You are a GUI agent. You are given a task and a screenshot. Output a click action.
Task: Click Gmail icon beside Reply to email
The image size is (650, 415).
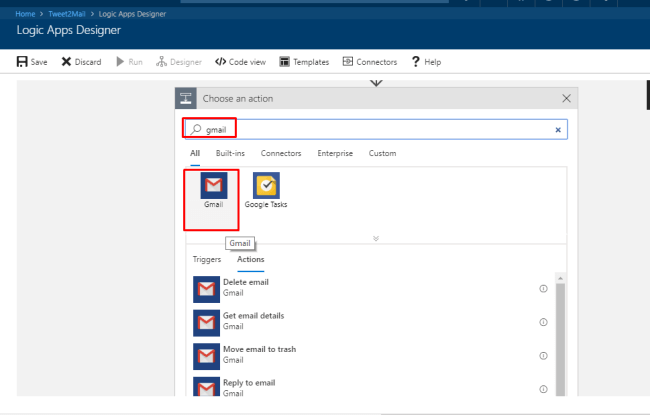tap(206, 386)
